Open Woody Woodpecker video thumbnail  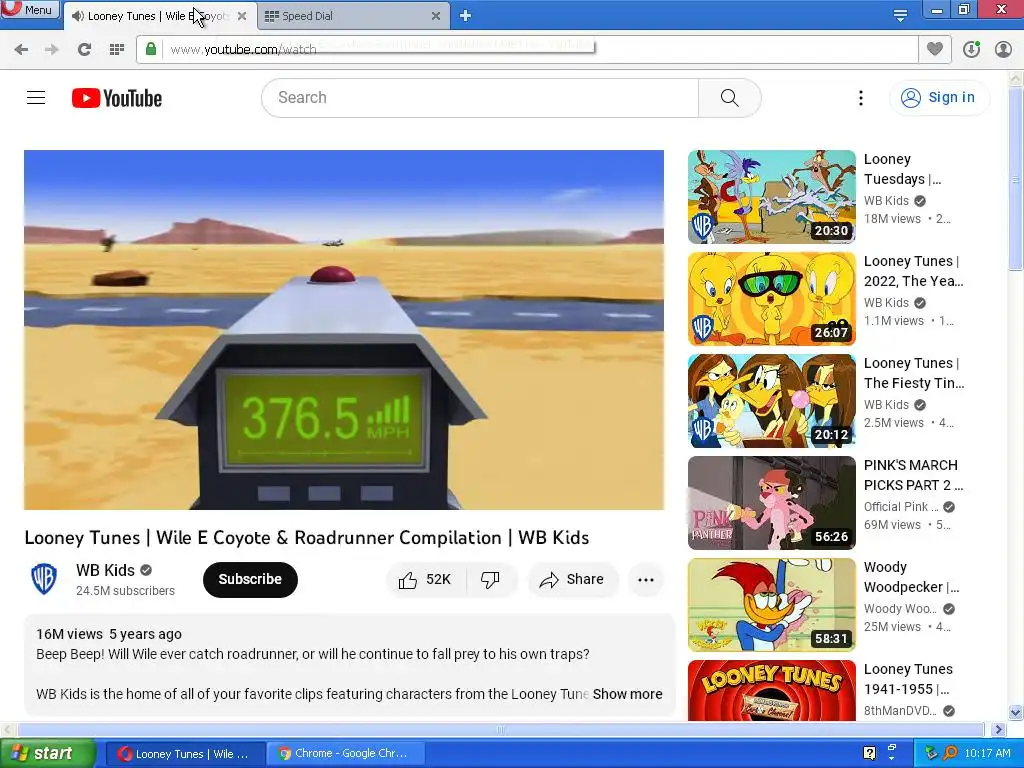click(x=771, y=605)
